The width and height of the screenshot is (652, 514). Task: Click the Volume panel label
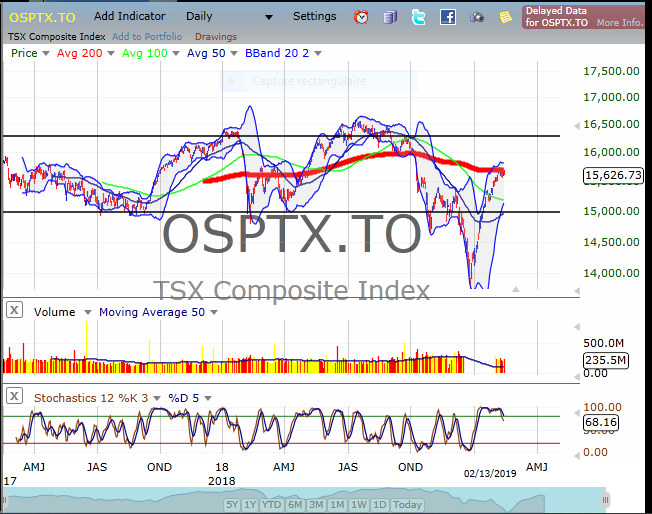(54, 312)
